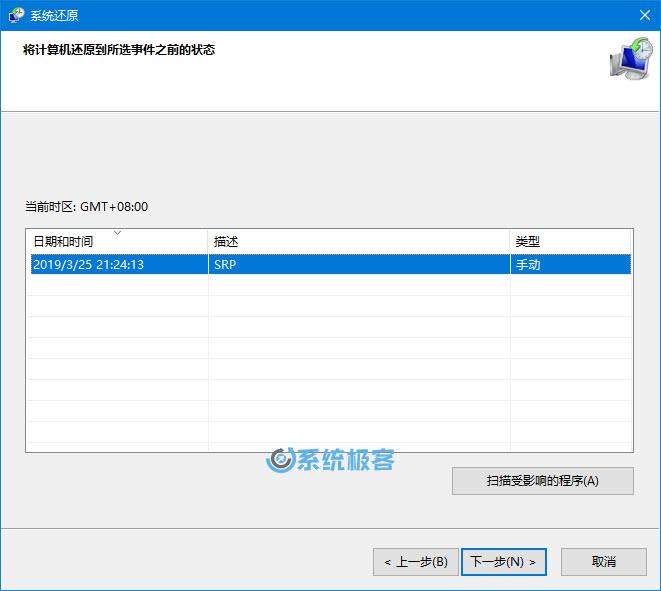The height and width of the screenshot is (591, 661).
Task: Click the restore clock-and-monitor icon in header
Action: point(631,58)
